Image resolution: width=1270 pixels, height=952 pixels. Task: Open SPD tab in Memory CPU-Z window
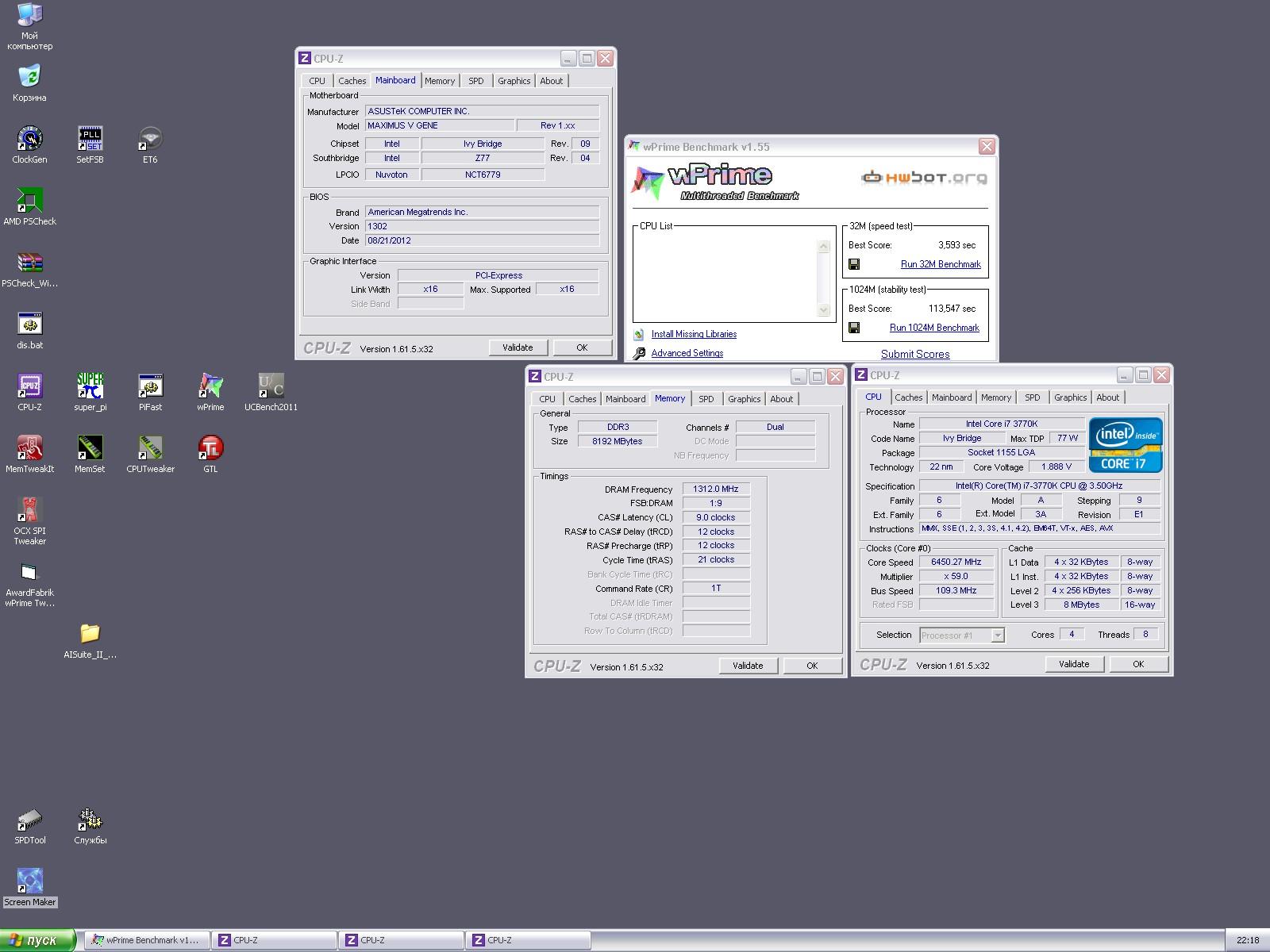pyautogui.click(x=706, y=399)
